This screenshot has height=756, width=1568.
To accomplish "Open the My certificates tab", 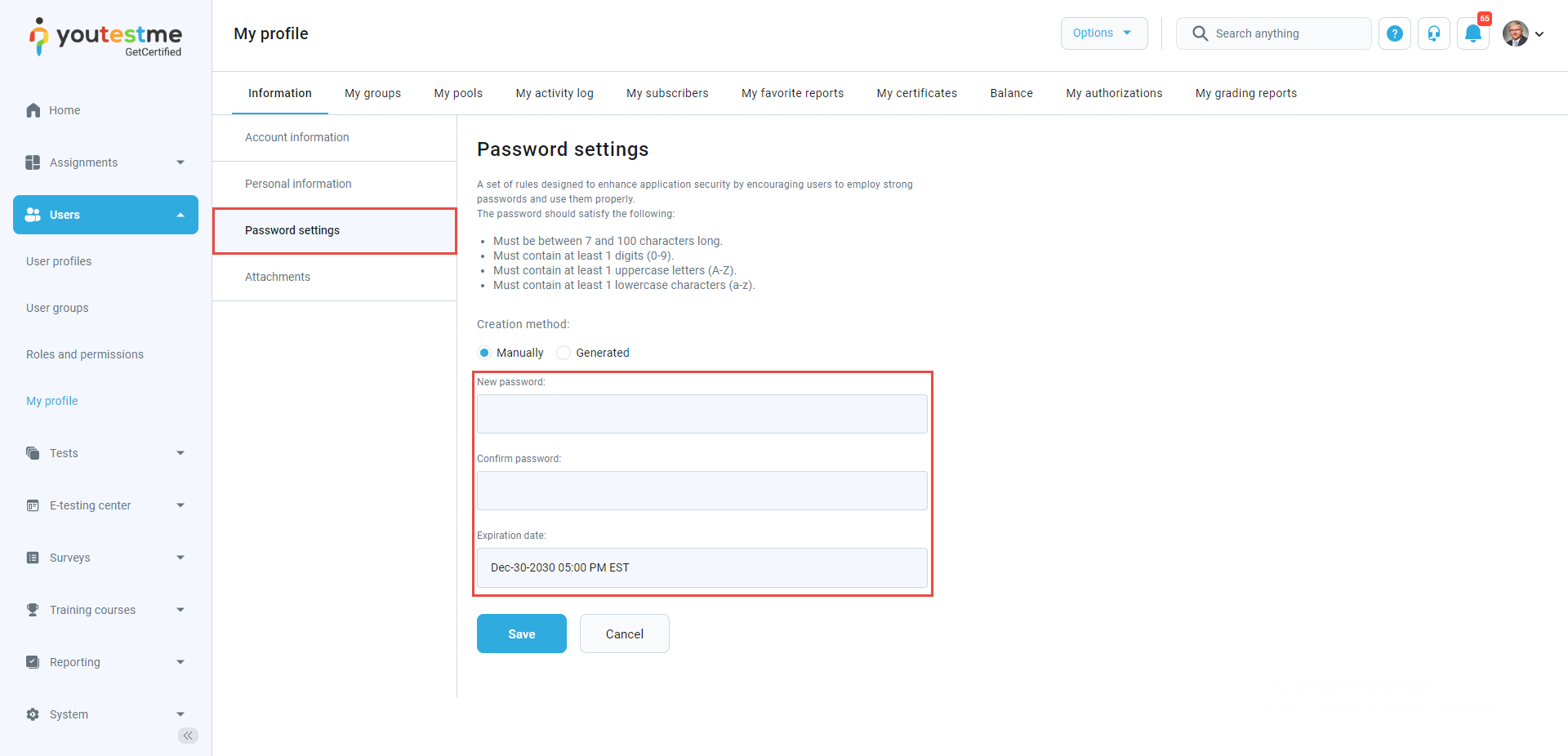I will (916, 93).
